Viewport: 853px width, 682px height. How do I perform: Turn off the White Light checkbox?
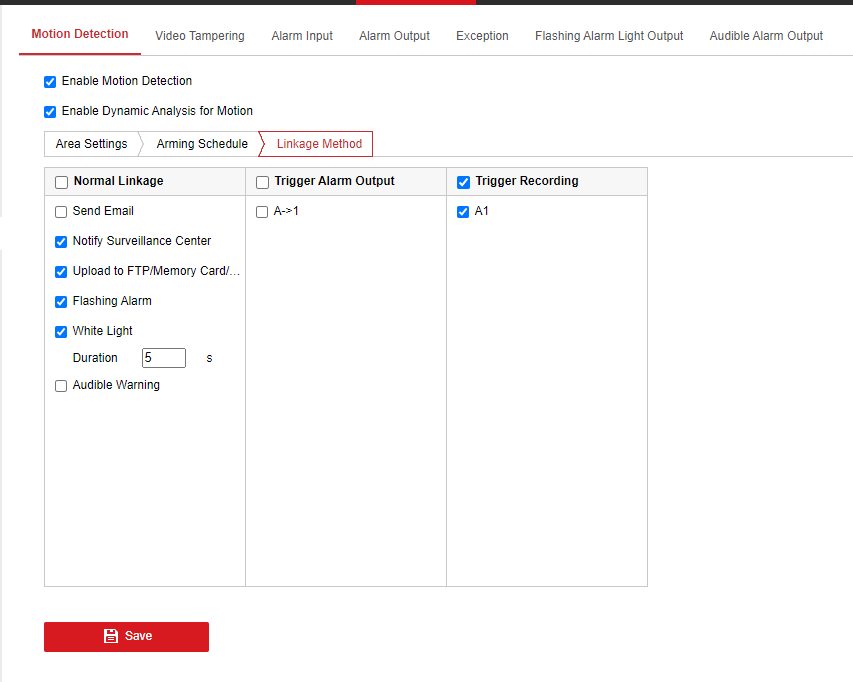pos(61,332)
